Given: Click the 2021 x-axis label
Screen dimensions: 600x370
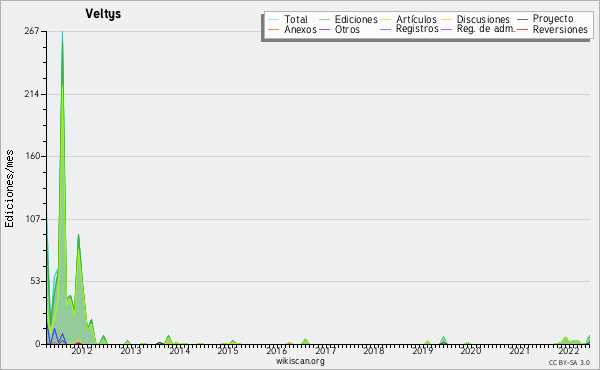Looking at the screenshot, I should [520, 351].
